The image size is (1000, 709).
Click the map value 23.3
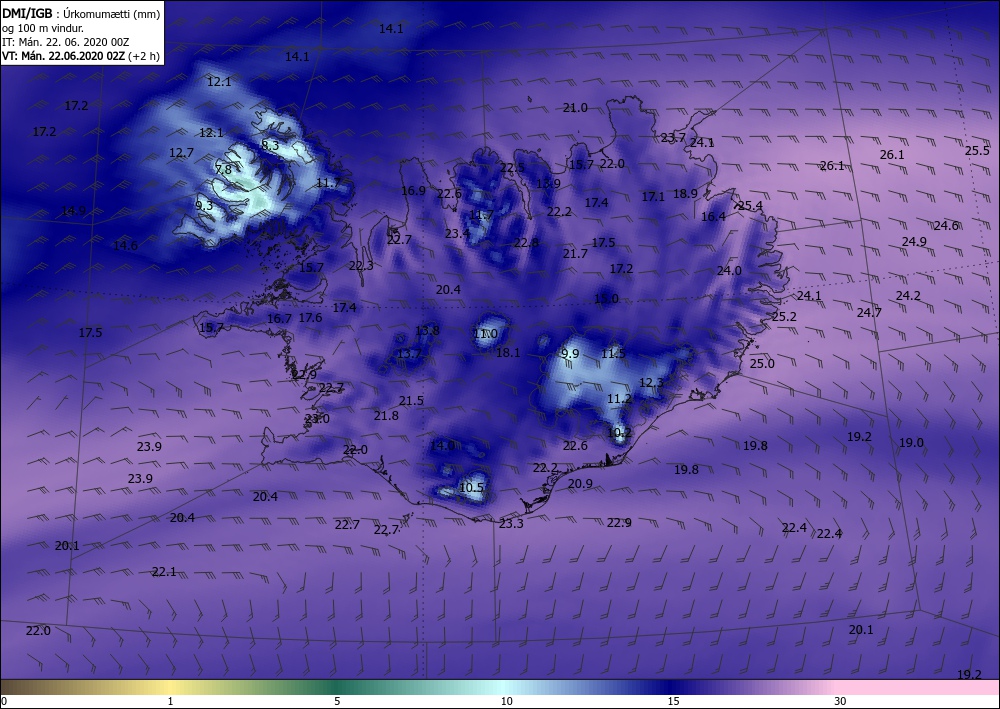511,524
